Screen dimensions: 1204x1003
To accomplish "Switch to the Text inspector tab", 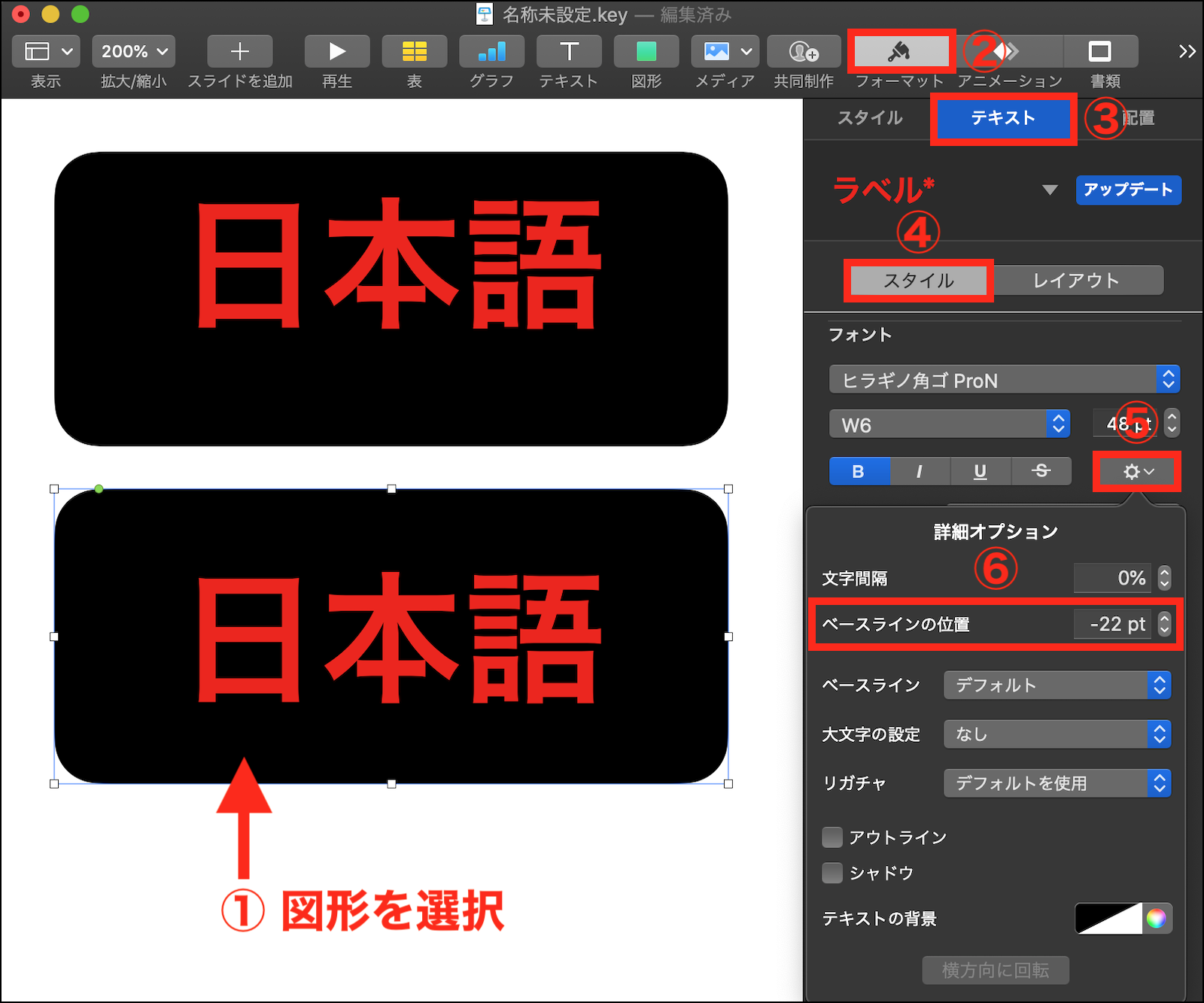I will 1002,118.
